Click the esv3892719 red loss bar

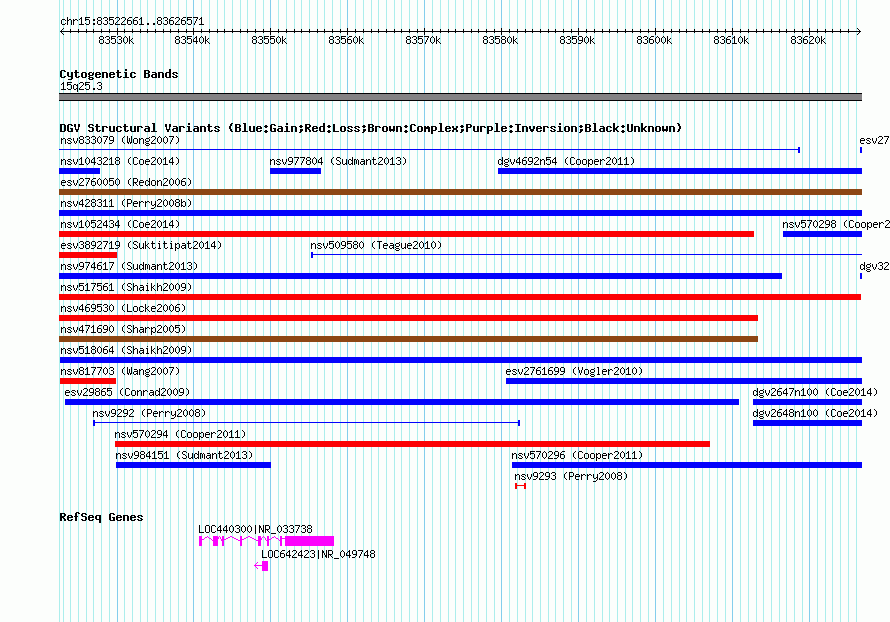click(88, 255)
